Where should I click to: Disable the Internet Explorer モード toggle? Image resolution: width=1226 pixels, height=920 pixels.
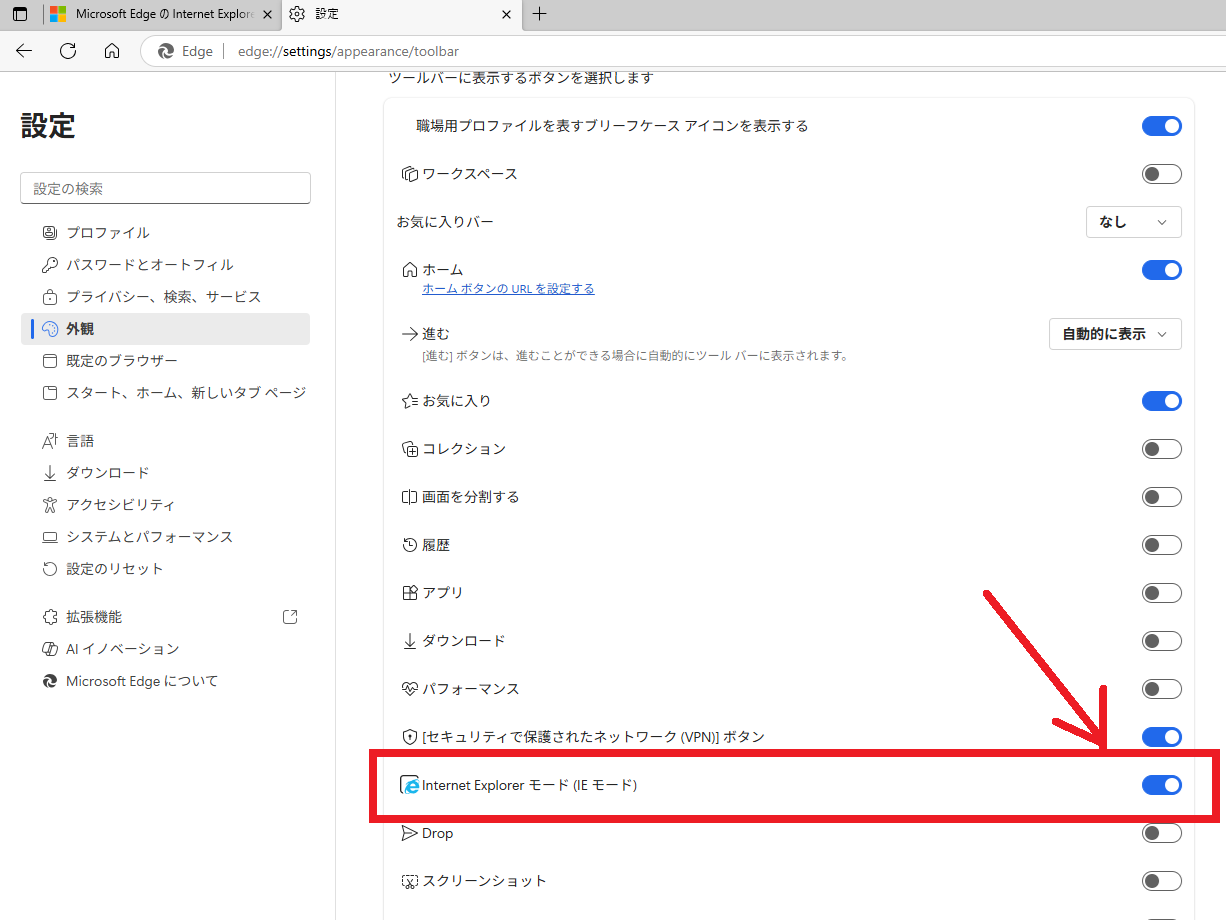1161,785
